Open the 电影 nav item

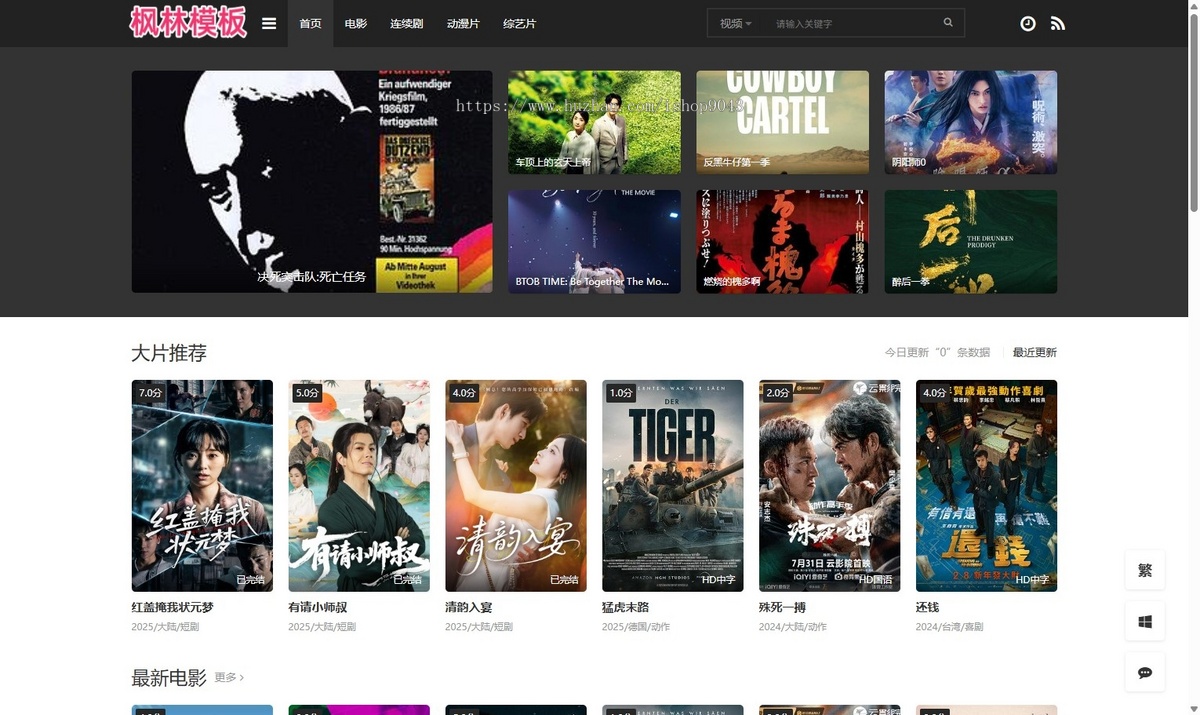click(x=356, y=23)
